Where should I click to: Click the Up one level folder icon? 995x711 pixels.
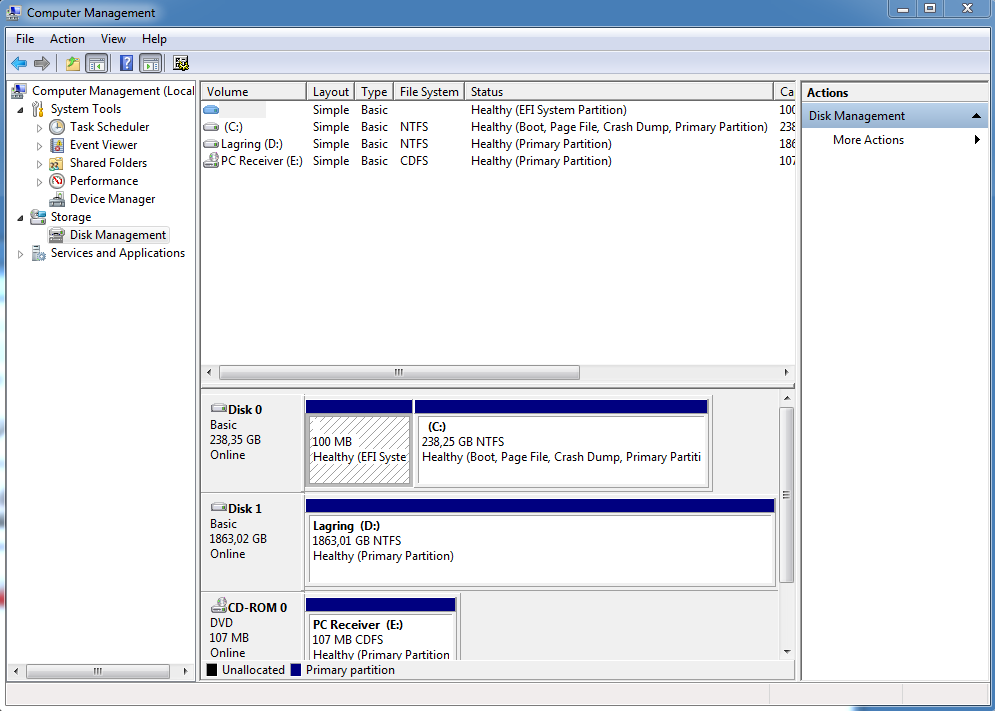[73, 63]
